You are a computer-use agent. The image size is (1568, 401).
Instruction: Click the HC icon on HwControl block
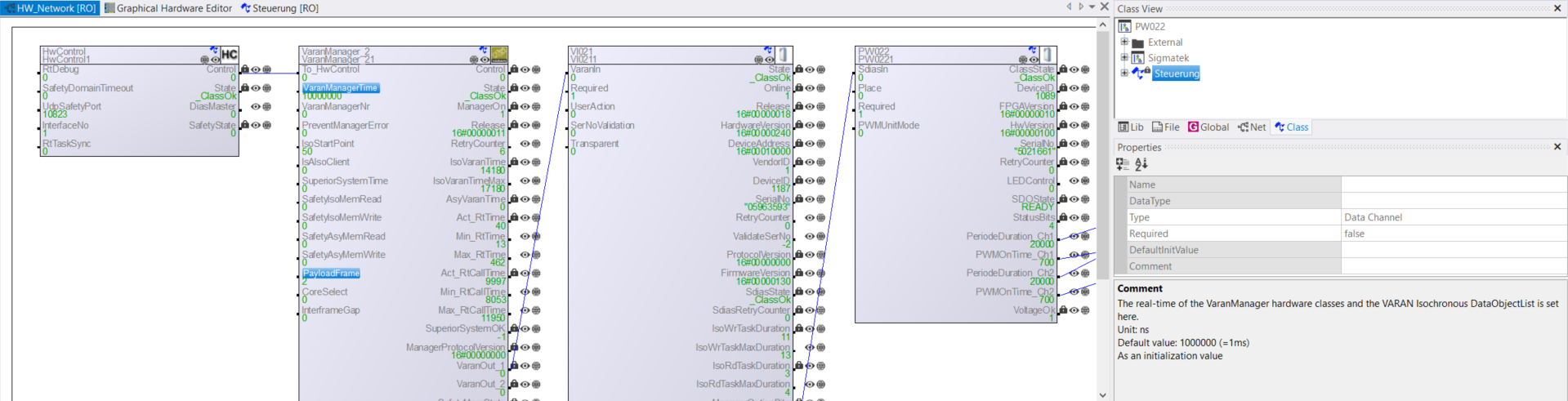pos(230,55)
